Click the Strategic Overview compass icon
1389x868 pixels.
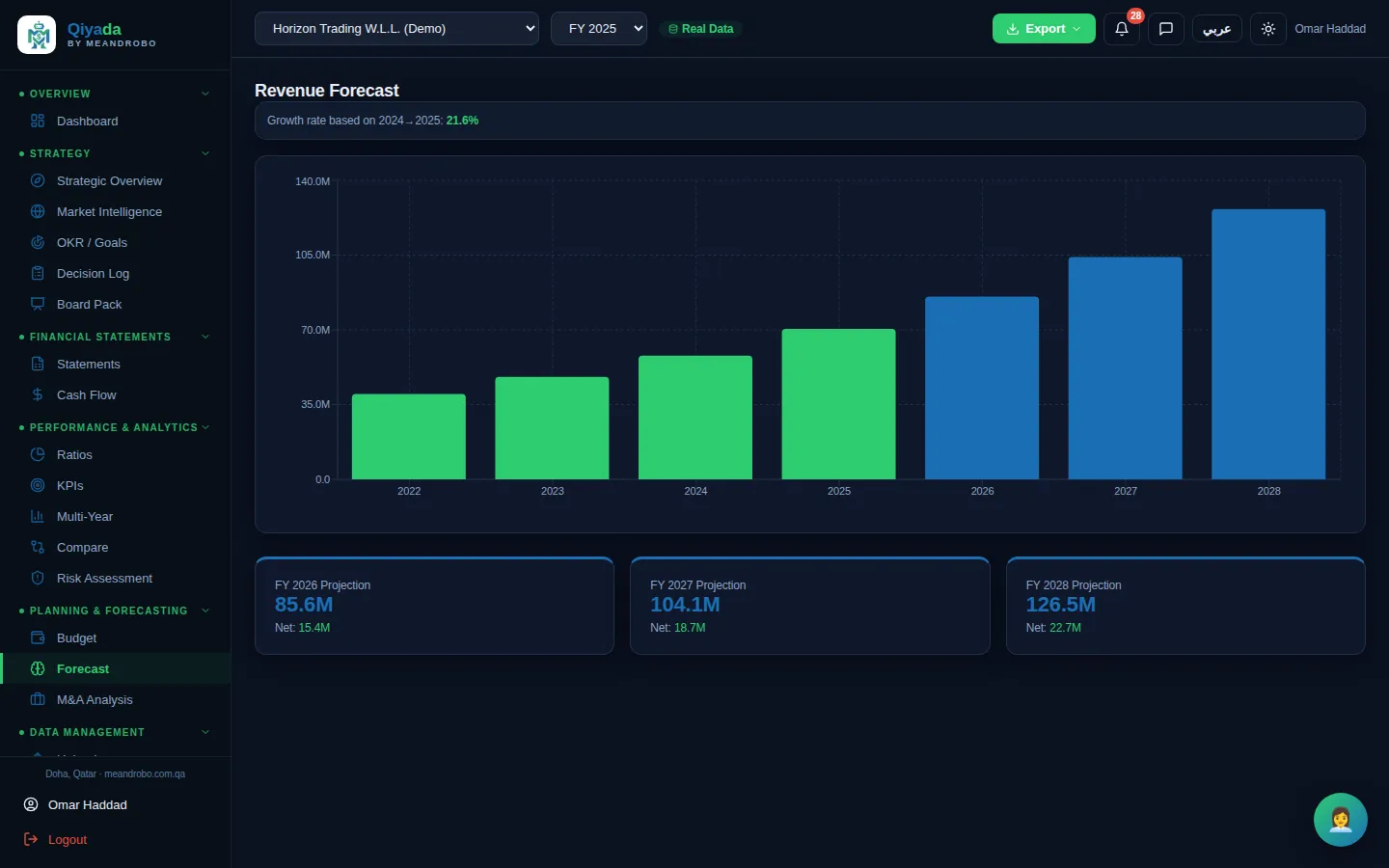click(x=38, y=180)
